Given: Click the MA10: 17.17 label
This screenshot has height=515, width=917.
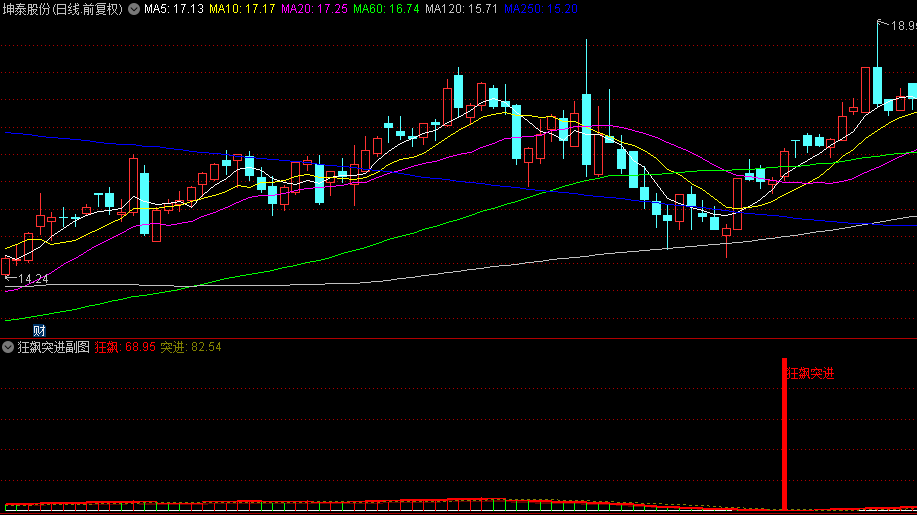Looking at the screenshot, I should pos(242,9).
